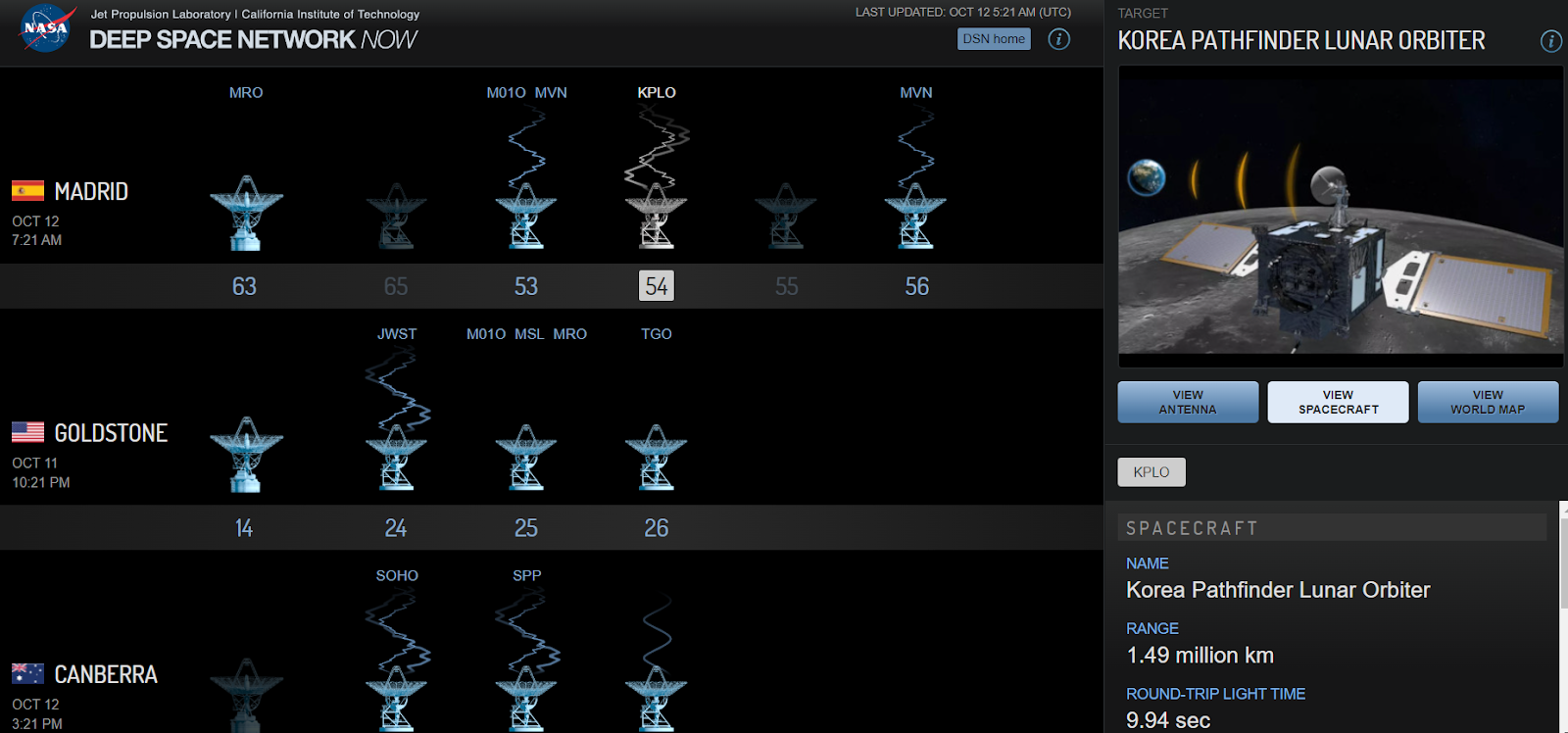This screenshot has width=1568, height=733.
Task: Select the KPLO spacecraft button
Action: [x=1151, y=472]
